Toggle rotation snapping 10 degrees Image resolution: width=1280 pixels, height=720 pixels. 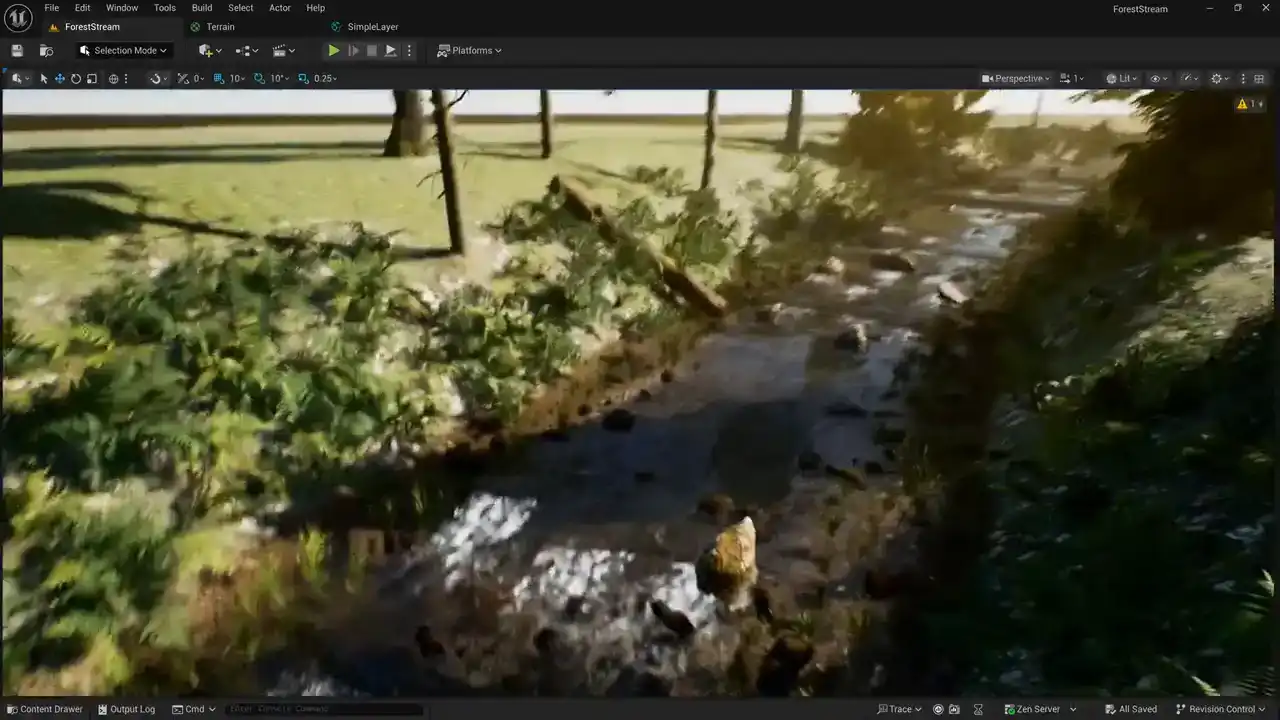click(x=271, y=79)
